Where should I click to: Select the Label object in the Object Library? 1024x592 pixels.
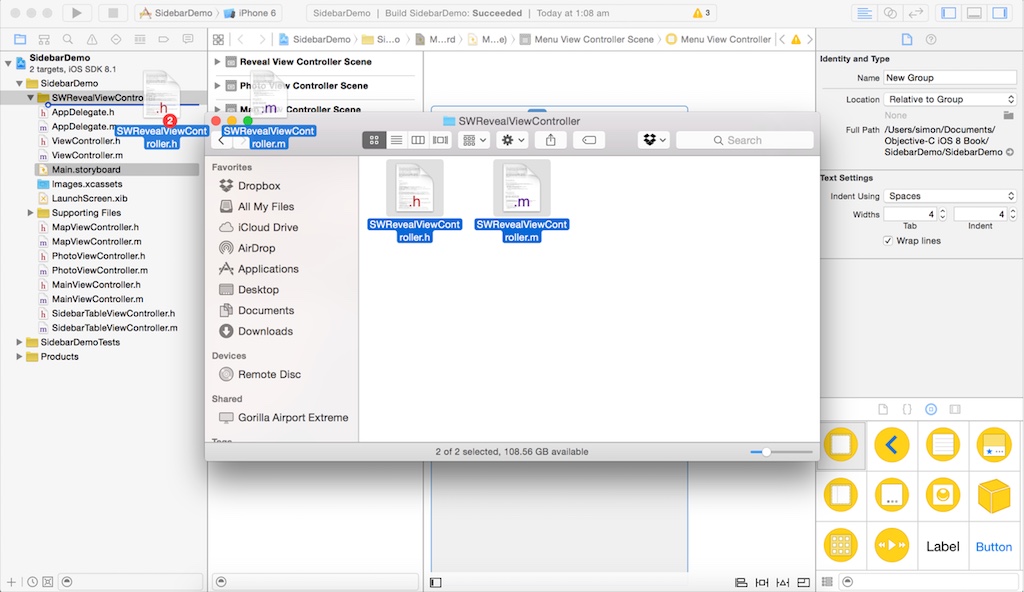[x=943, y=546]
